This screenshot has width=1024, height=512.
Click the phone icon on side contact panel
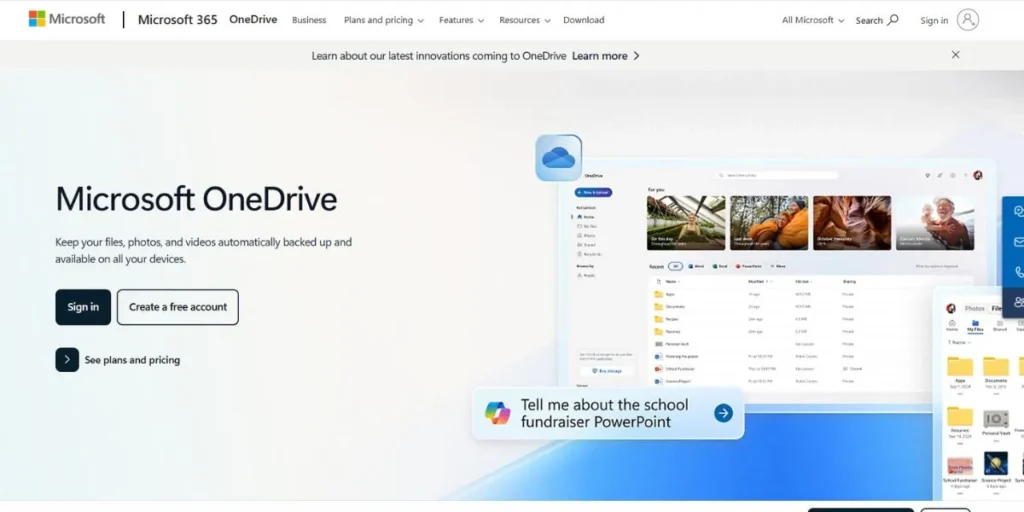[1017, 272]
